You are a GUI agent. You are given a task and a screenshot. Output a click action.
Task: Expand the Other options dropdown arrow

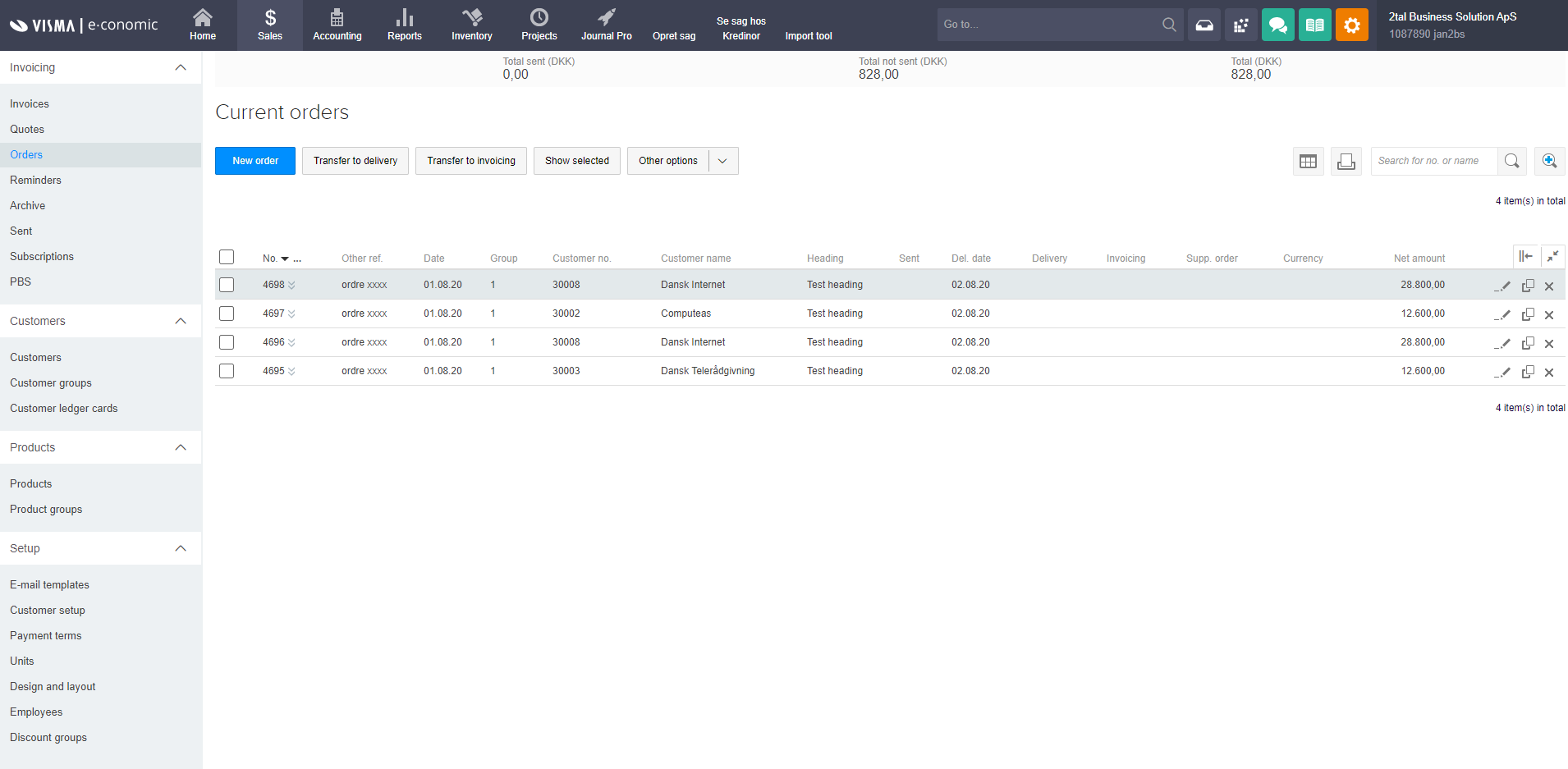pos(722,161)
